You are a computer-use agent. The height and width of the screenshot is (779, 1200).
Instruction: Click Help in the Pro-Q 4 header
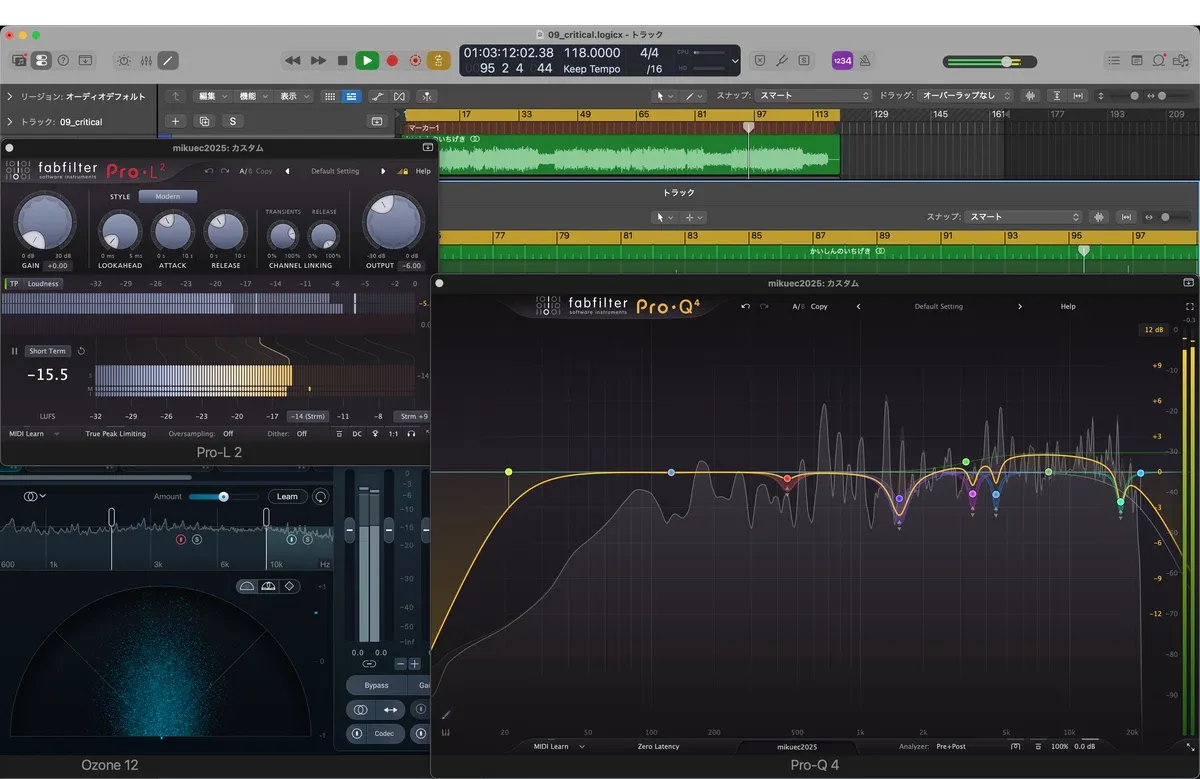1068,307
